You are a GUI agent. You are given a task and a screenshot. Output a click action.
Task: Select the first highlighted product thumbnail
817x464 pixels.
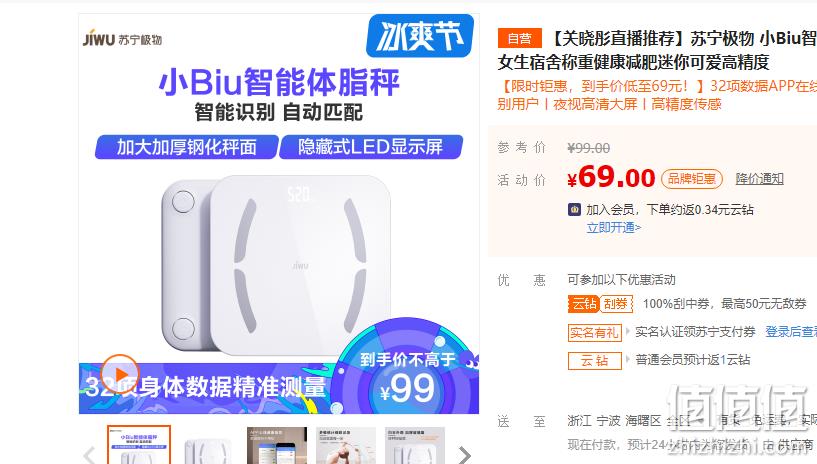pos(139,445)
